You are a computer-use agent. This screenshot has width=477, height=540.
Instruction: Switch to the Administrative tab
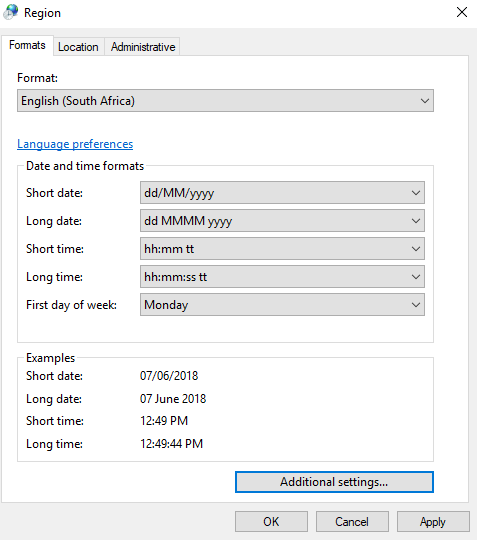tap(143, 47)
